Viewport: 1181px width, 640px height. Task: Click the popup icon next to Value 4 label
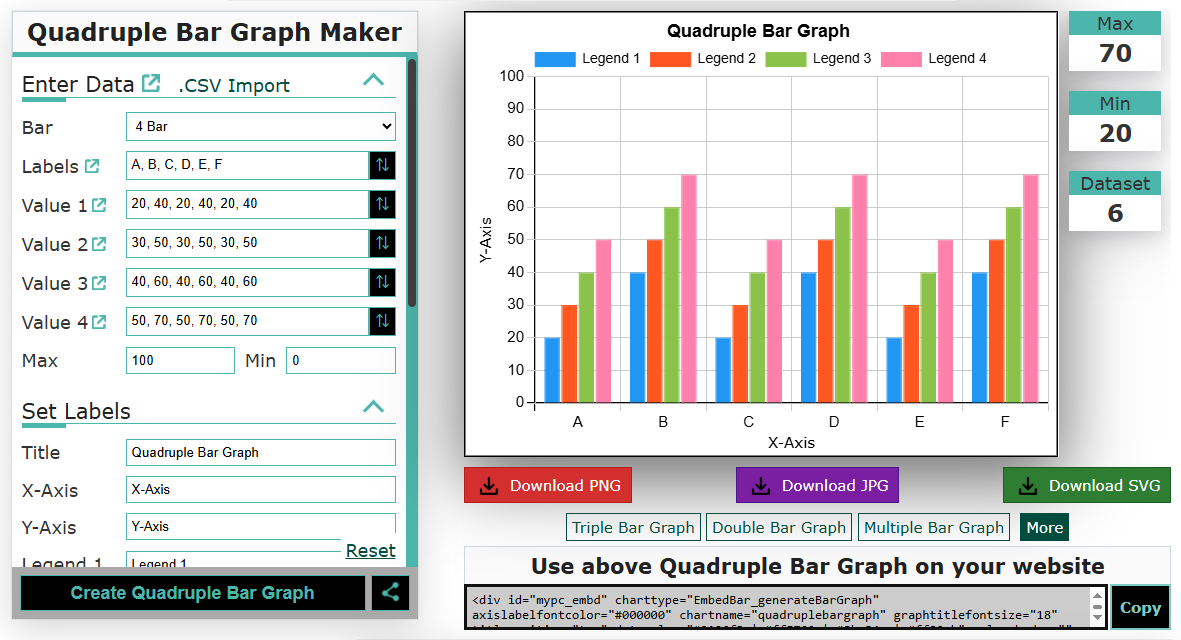coord(99,322)
